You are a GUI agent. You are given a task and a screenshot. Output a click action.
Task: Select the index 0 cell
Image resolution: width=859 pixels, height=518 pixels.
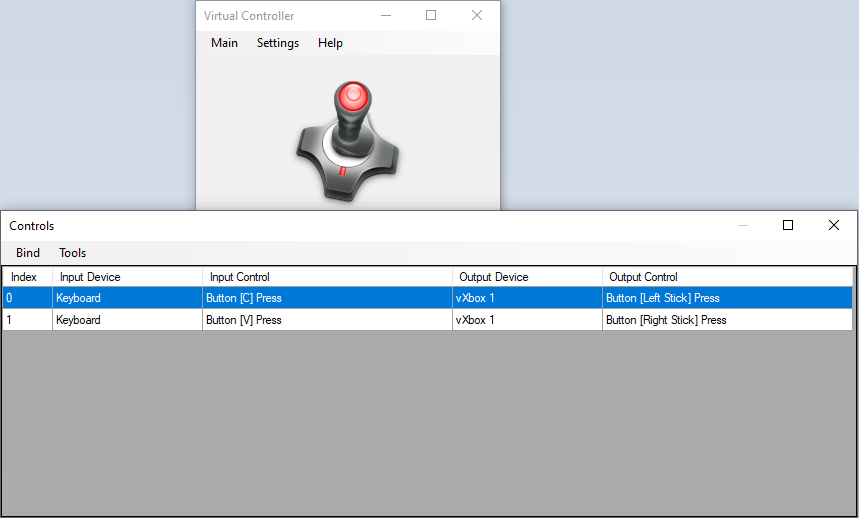pos(27,298)
